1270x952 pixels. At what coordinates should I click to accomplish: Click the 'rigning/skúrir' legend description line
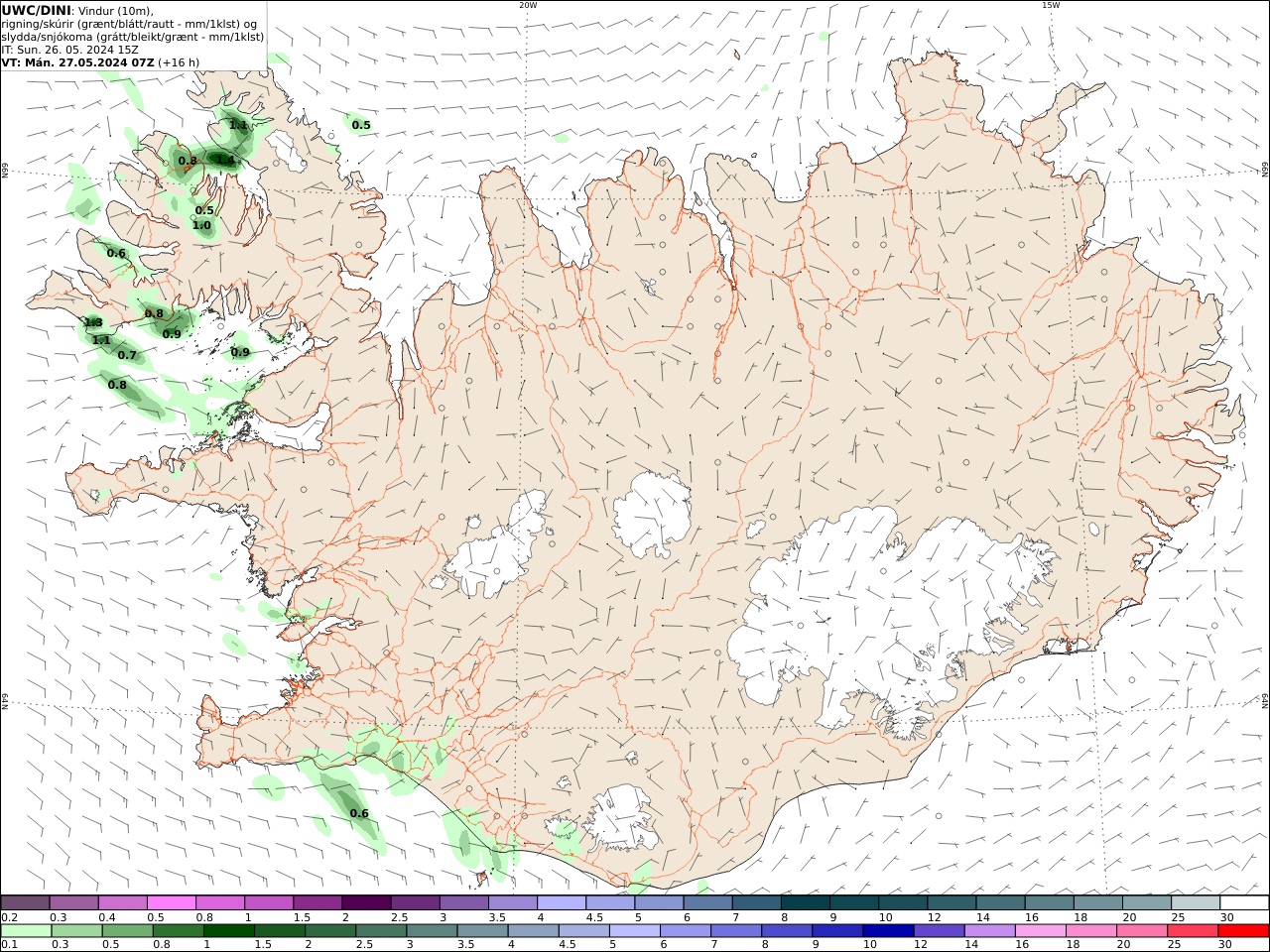pos(131,23)
